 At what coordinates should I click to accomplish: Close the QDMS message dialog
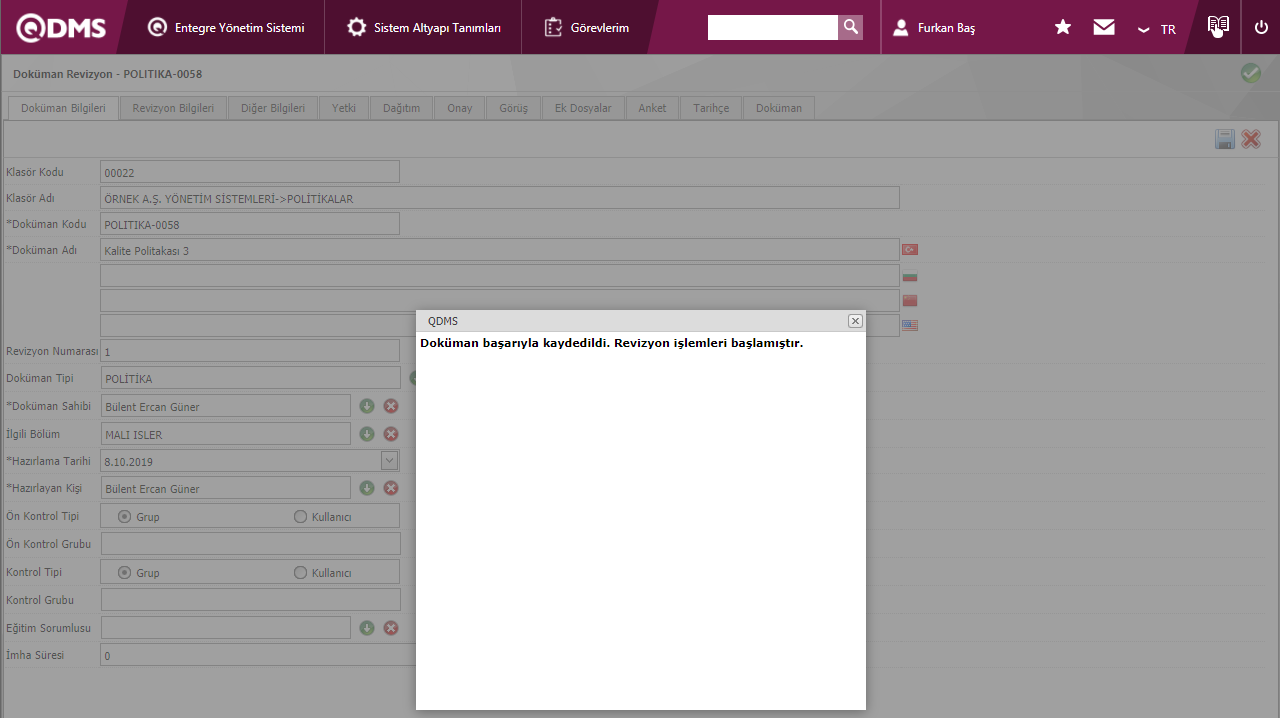pos(855,321)
